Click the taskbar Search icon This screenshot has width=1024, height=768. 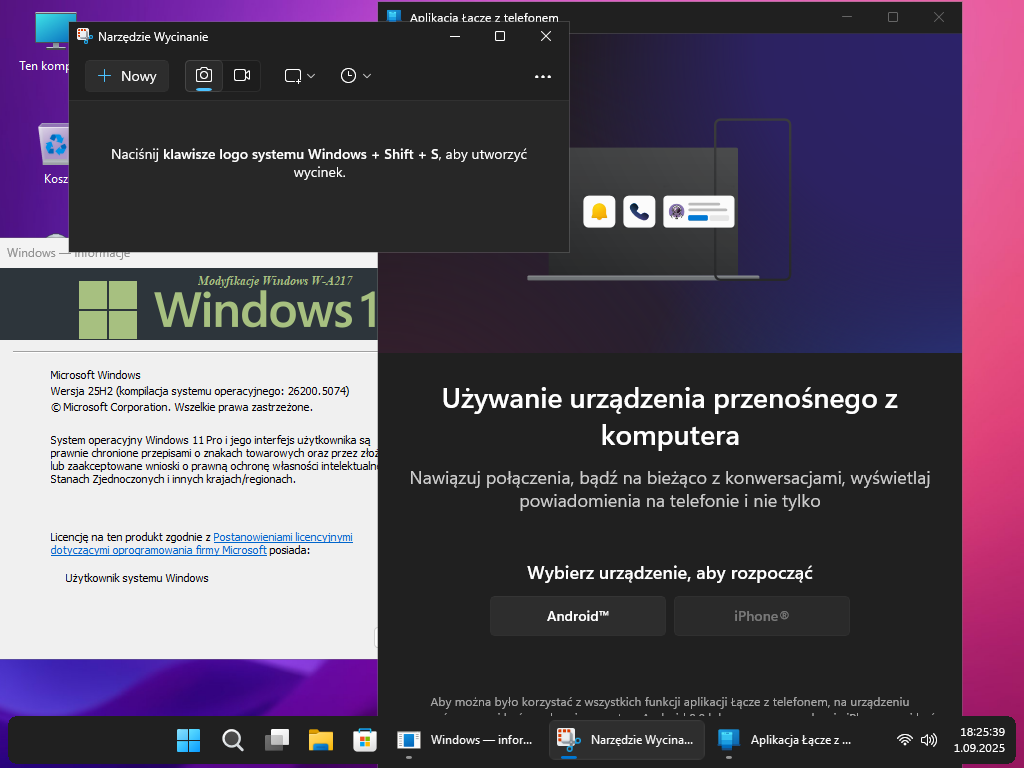pos(232,740)
